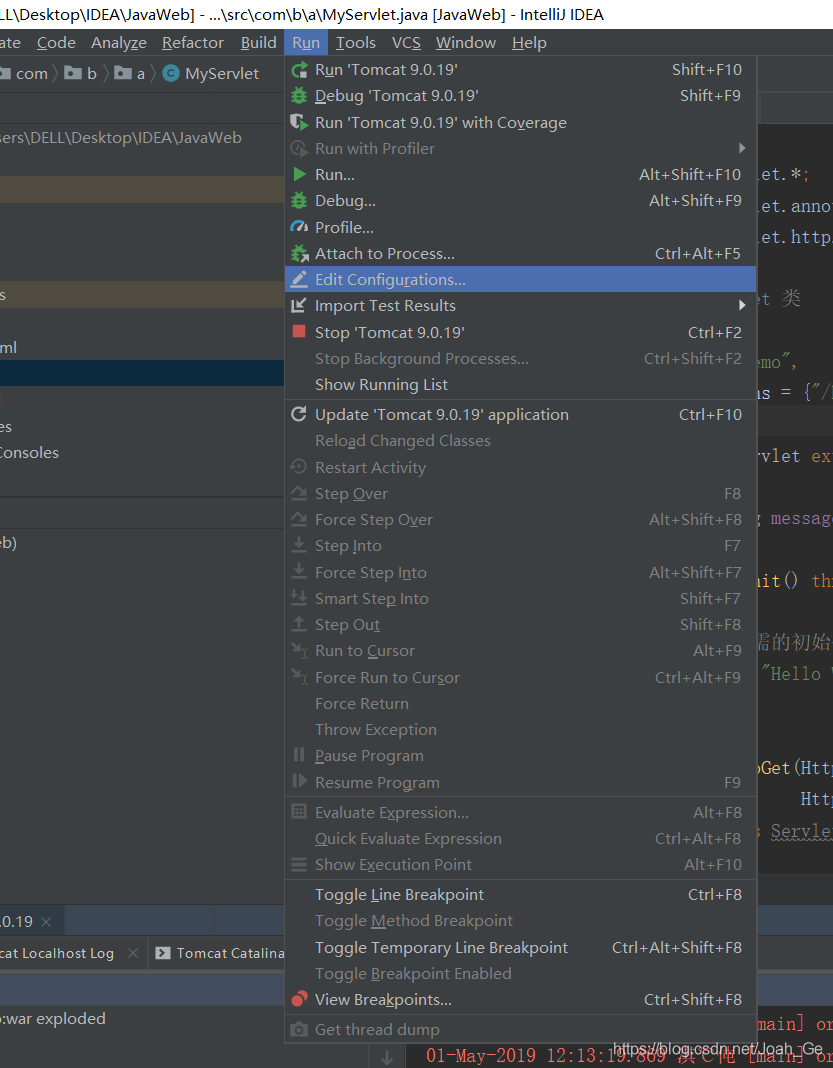Viewport: 833px width, 1068px height.
Task: Expand the Import Test Results submenu arrow
Action: coord(742,305)
